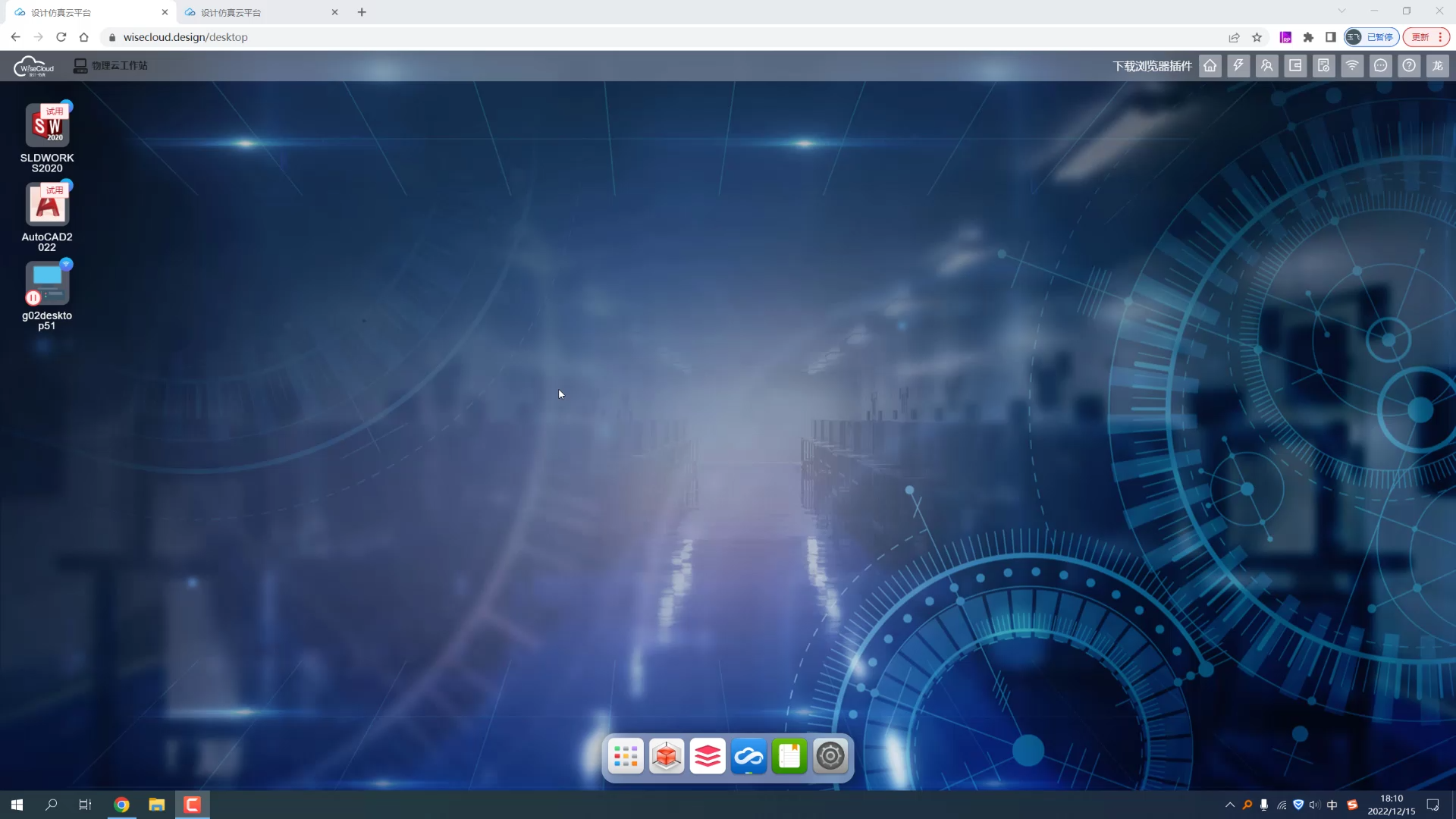Open the document checkmark icon in header
1456x819 pixels.
click(1324, 66)
